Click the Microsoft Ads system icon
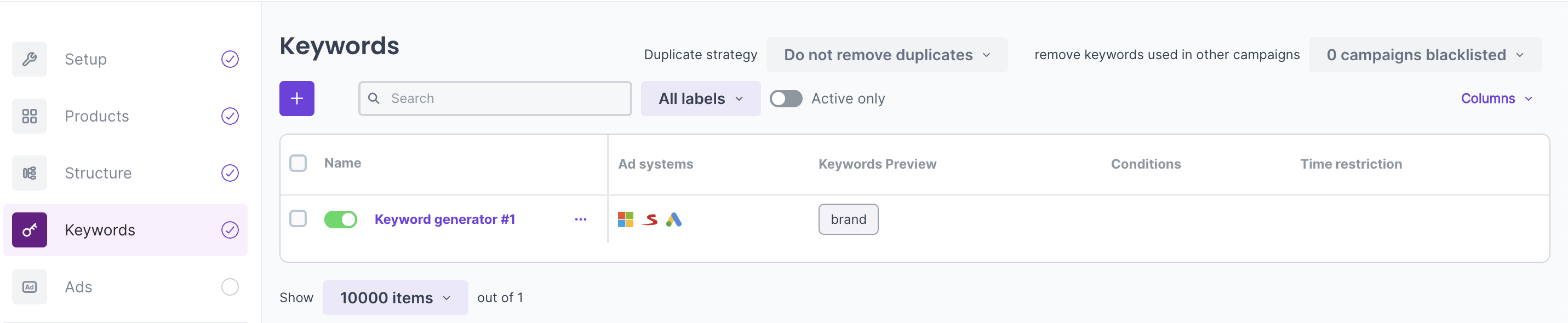Screen dimensions: 1568x323 tap(625, 220)
